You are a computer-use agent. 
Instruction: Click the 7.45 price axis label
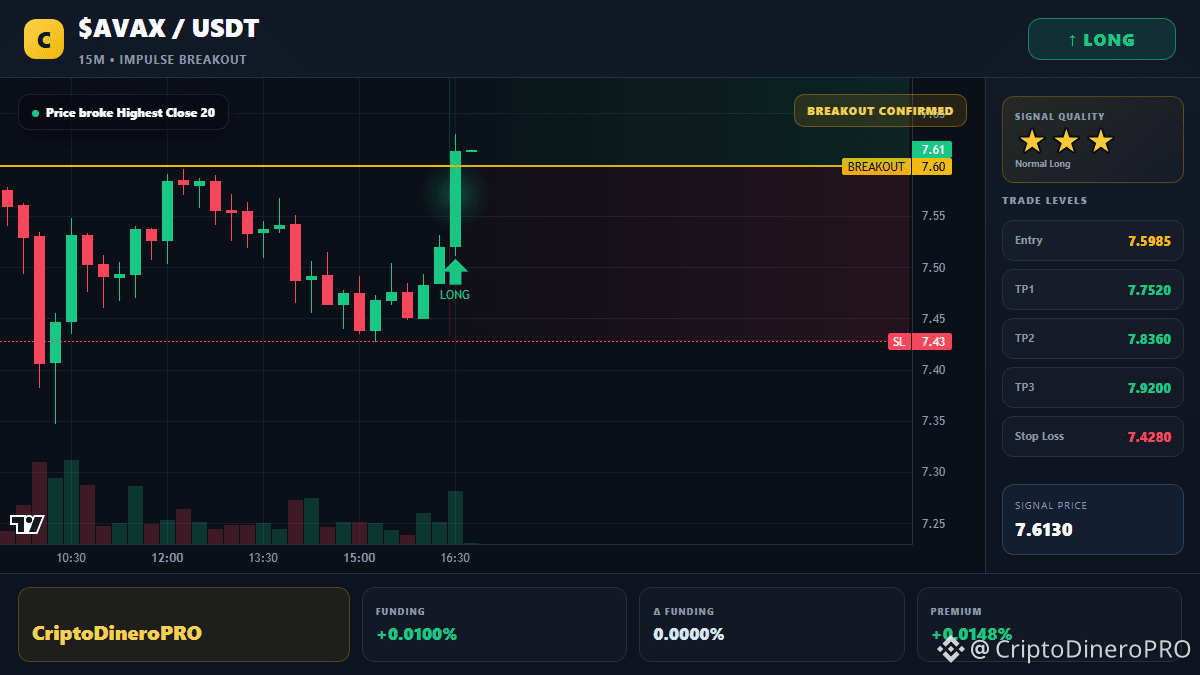click(933, 319)
